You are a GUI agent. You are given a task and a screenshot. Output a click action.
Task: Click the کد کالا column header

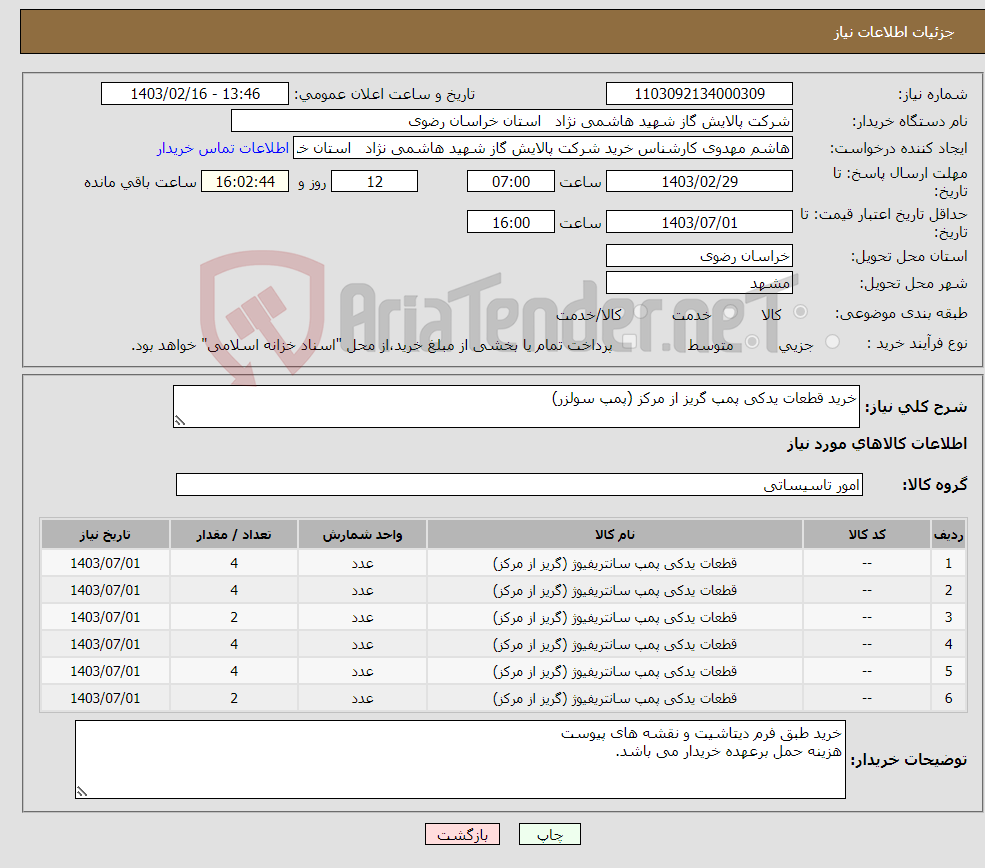coord(867,534)
